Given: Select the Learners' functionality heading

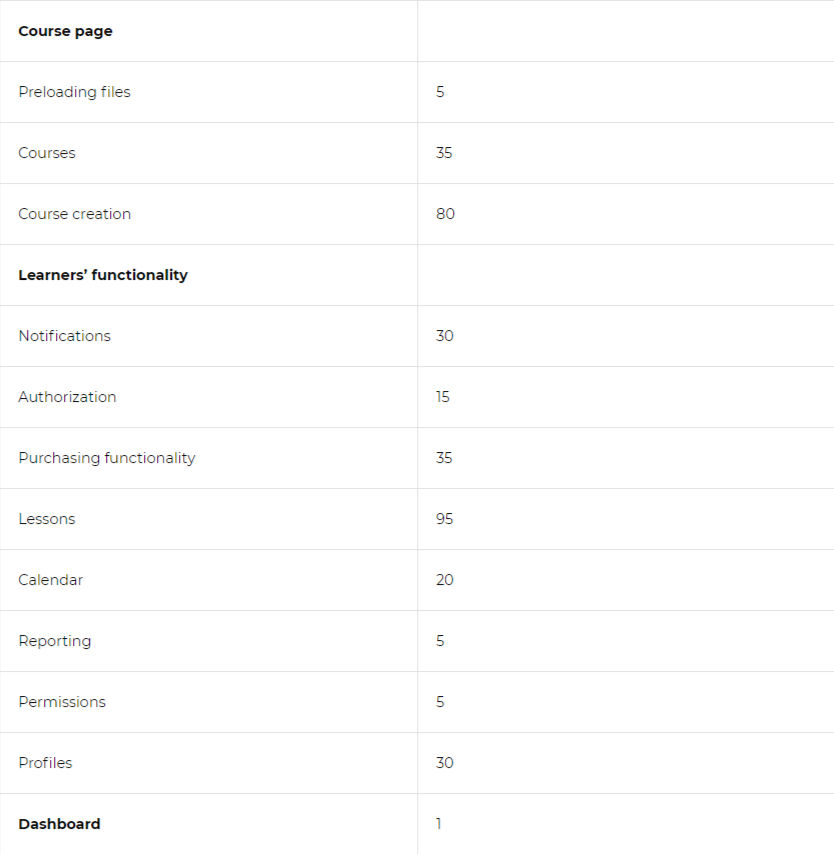Looking at the screenshot, I should coord(103,275).
